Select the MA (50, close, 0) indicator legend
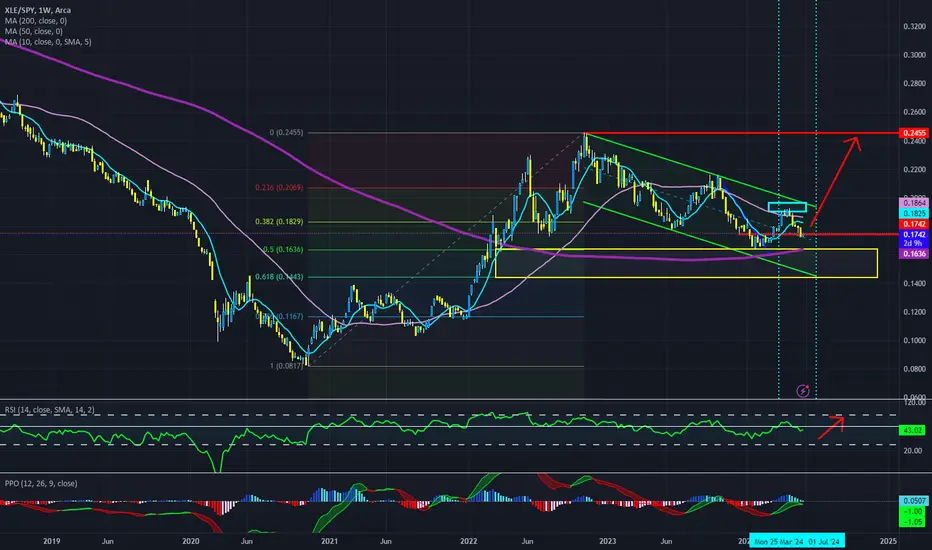 (x=33, y=31)
